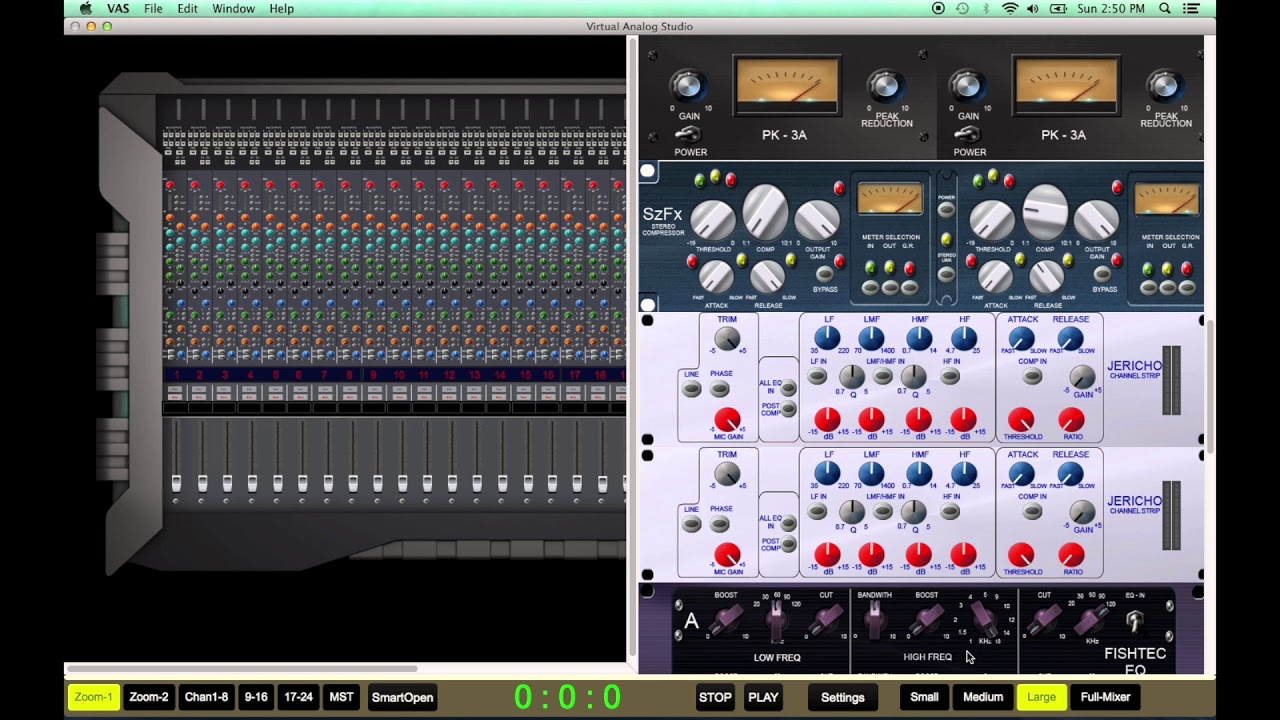
Task: Toggle Comp In on the upper Jericho strip
Action: [1032, 376]
